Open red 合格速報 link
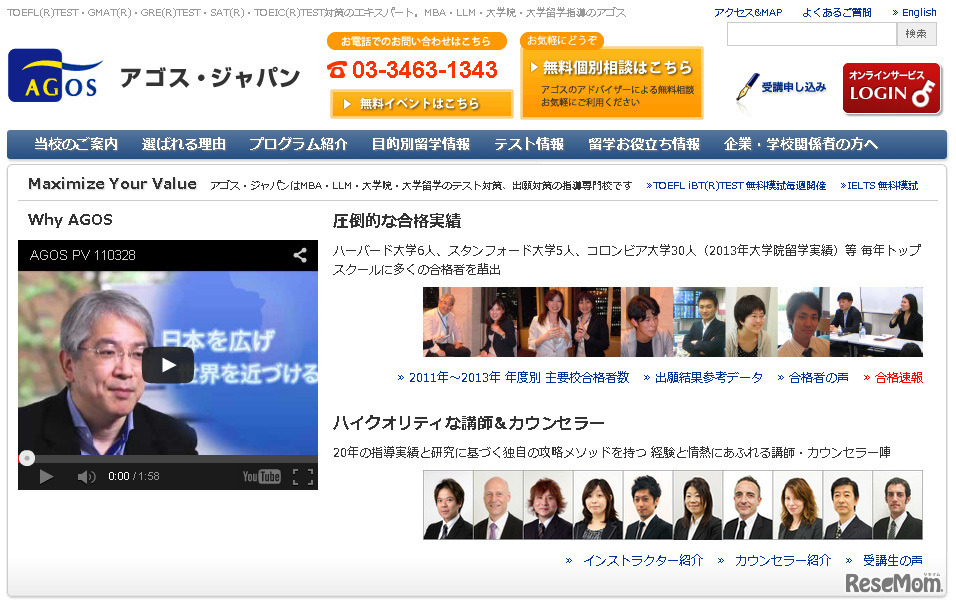 point(893,377)
